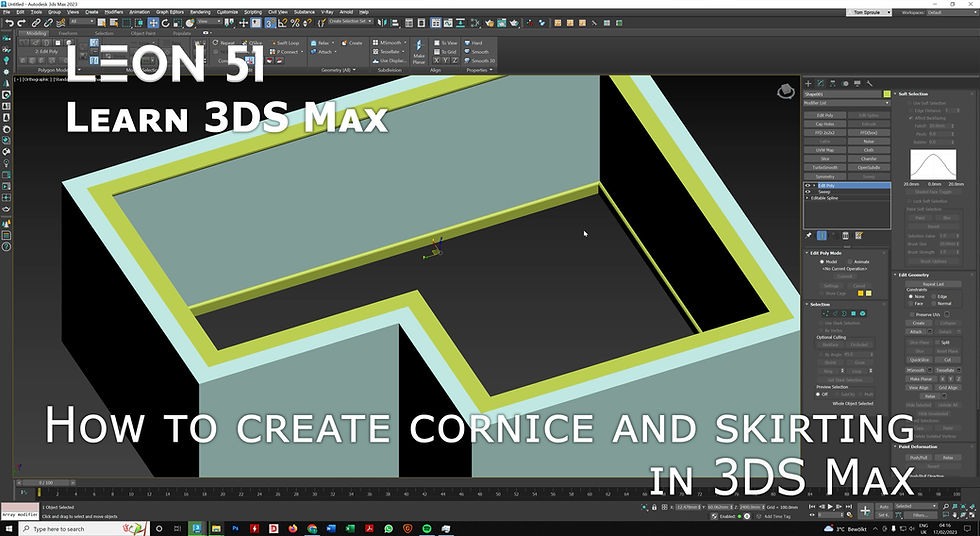Open the Modifier List dropdown
Viewport: 980px width, 536px height.
coord(846,102)
